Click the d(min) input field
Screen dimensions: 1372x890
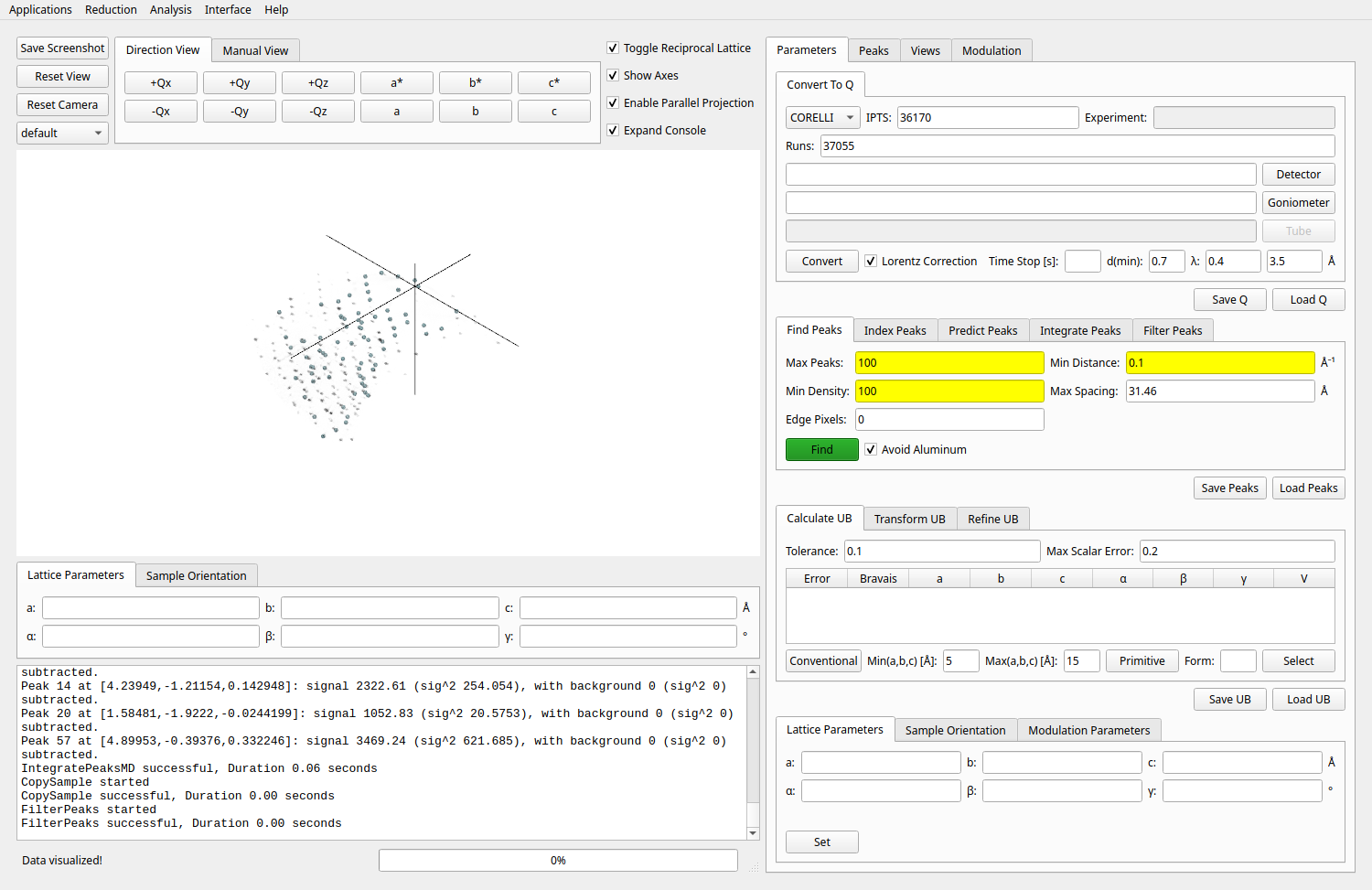click(x=1167, y=261)
